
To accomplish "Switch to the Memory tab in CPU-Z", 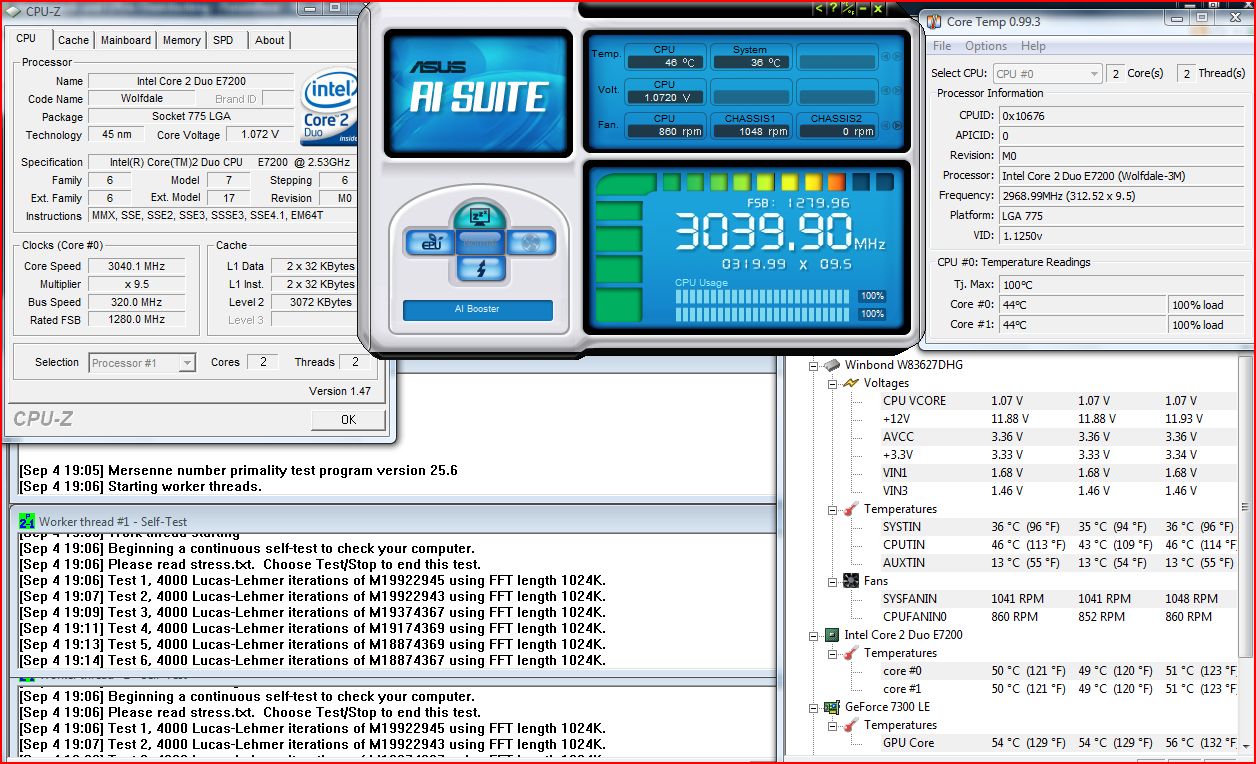I will [x=182, y=40].
